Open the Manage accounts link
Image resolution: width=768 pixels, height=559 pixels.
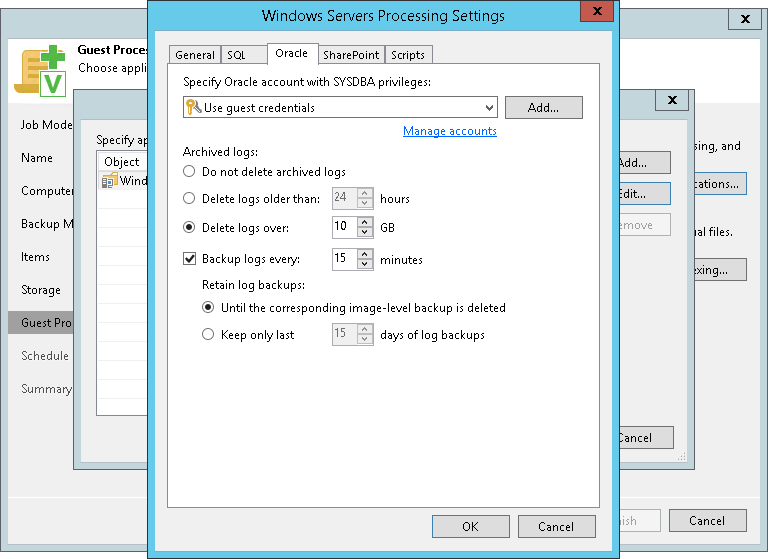[x=450, y=131]
